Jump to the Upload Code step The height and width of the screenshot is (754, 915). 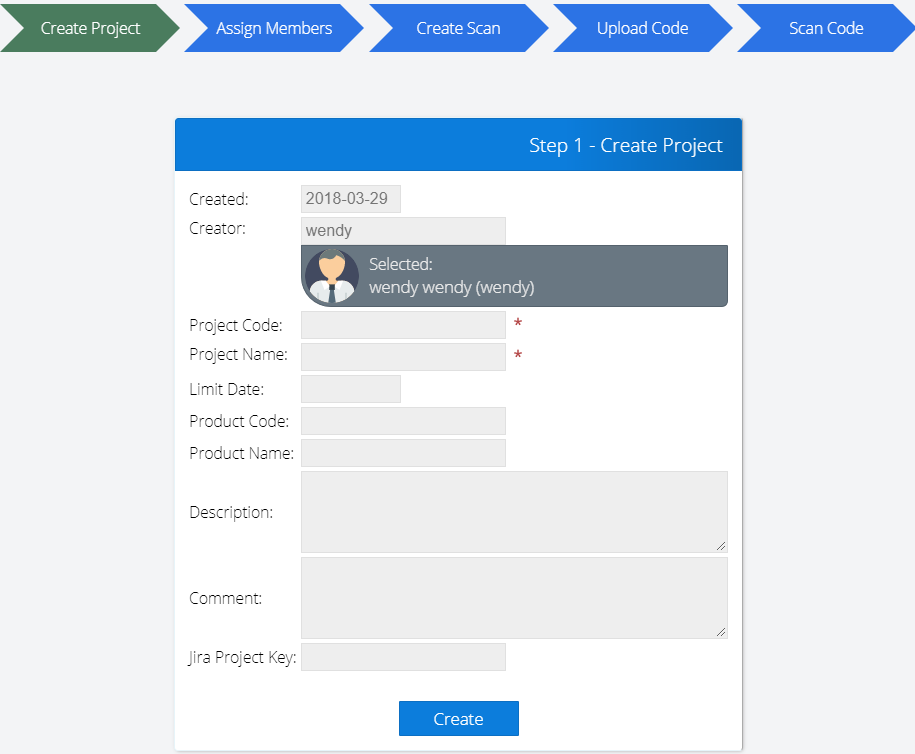coord(642,28)
